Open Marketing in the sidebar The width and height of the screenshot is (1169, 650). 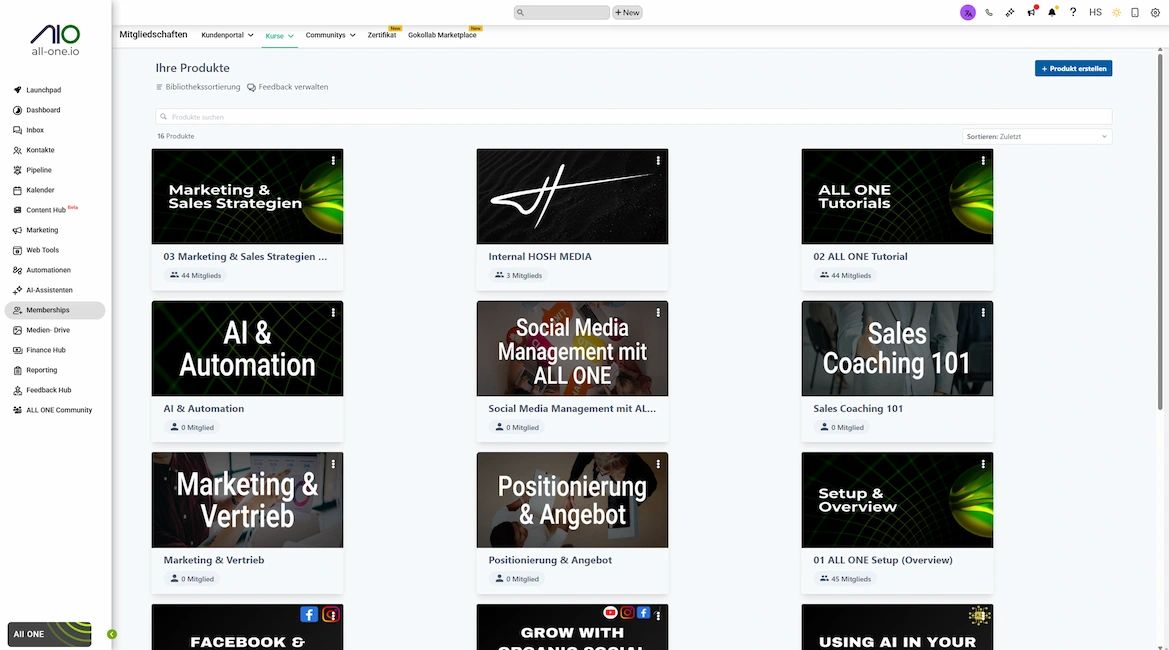click(x=42, y=230)
